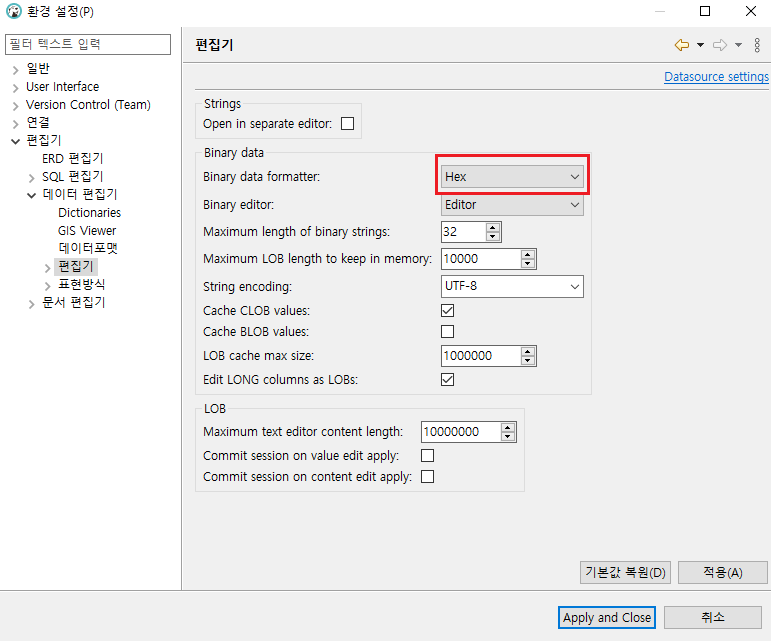Open the vertical dots view menu
The image size is (771, 641).
(757, 45)
